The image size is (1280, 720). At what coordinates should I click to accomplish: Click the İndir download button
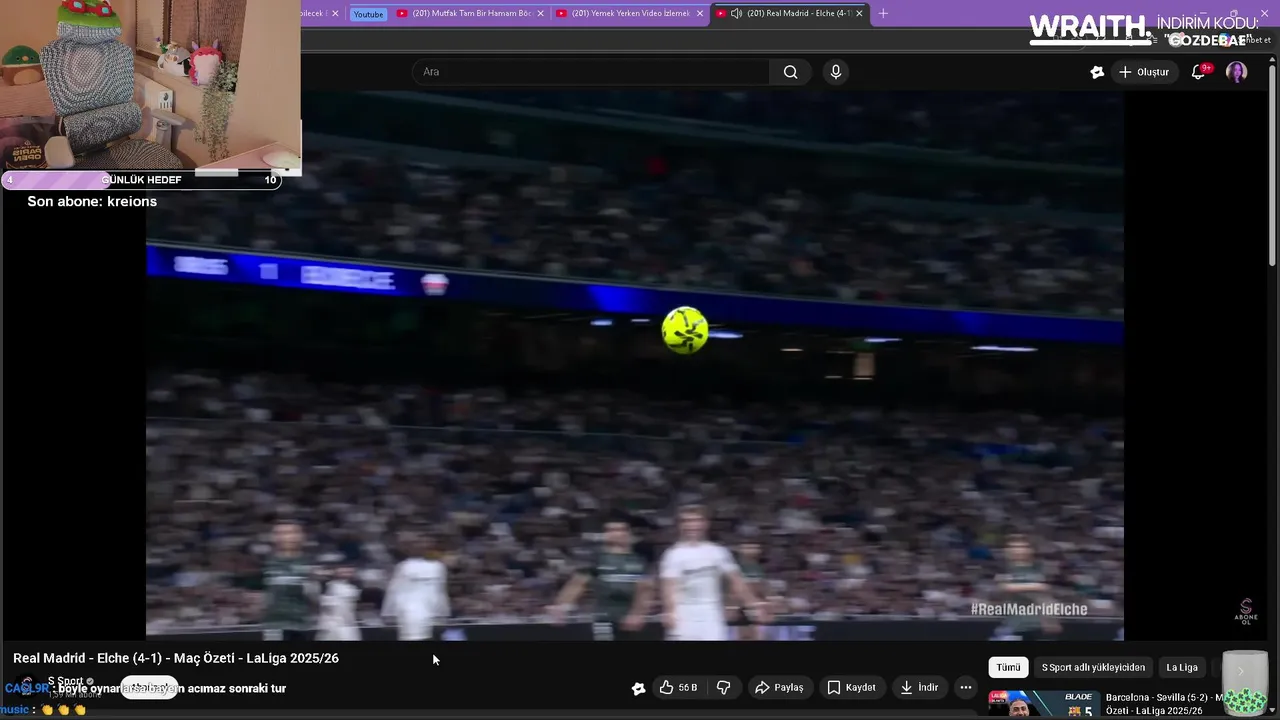[x=918, y=687]
